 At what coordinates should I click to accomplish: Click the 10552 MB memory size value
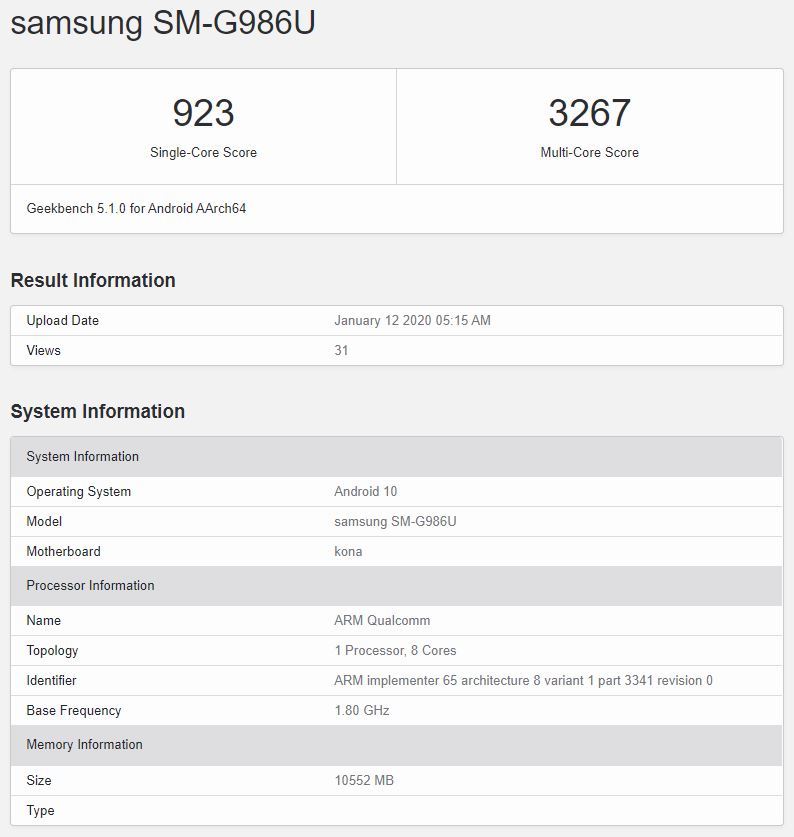(x=364, y=780)
